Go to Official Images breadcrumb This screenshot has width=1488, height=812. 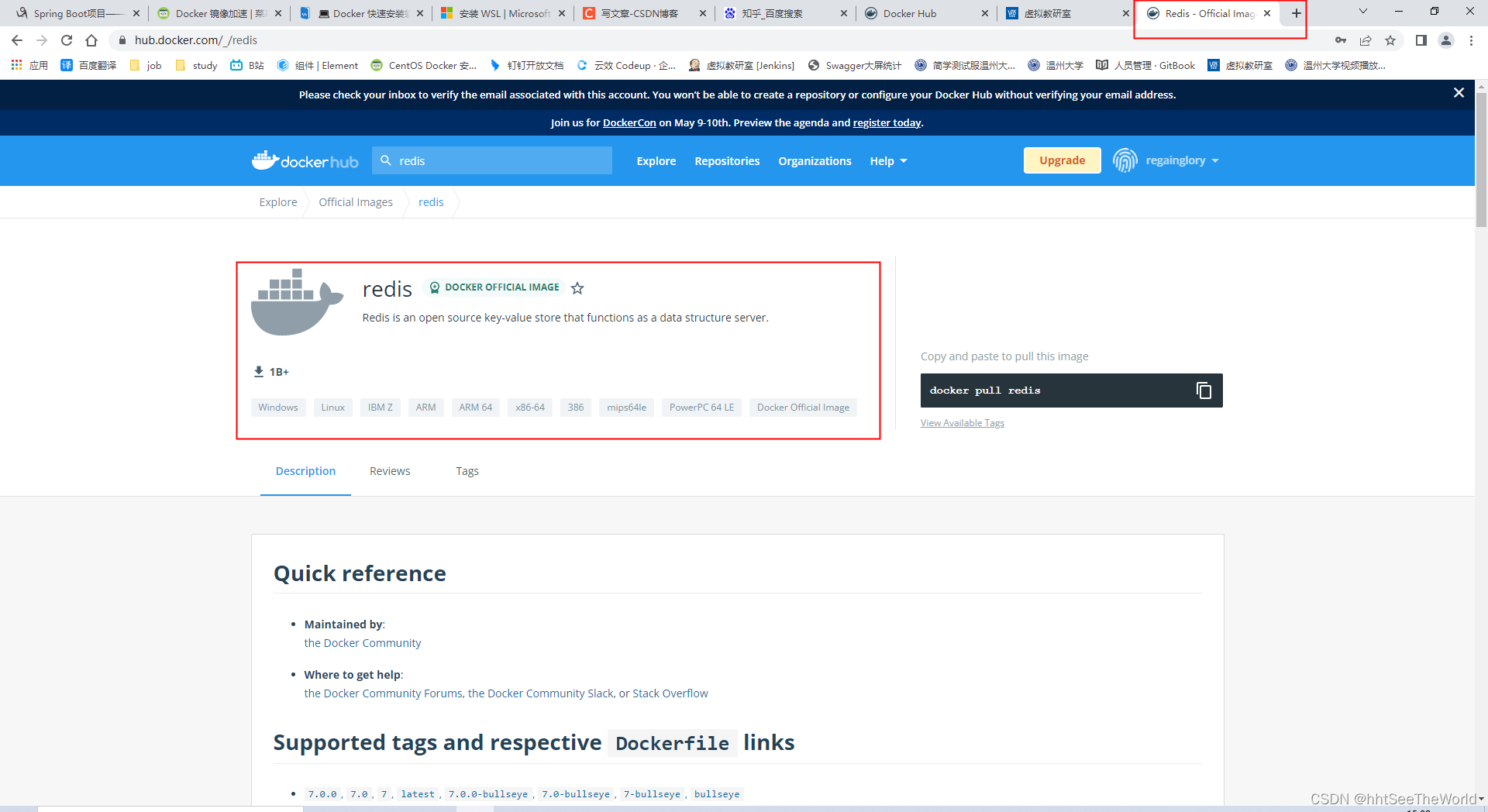(356, 202)
